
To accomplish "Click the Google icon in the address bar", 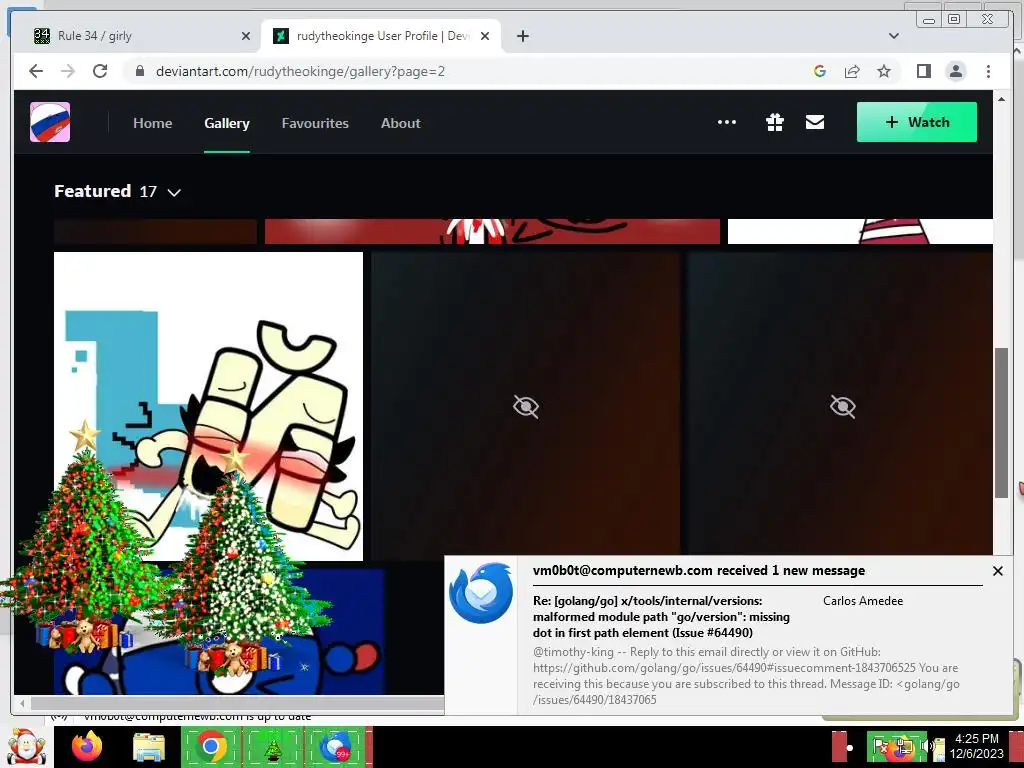I will pyautogui.click(x=820, y=71).
